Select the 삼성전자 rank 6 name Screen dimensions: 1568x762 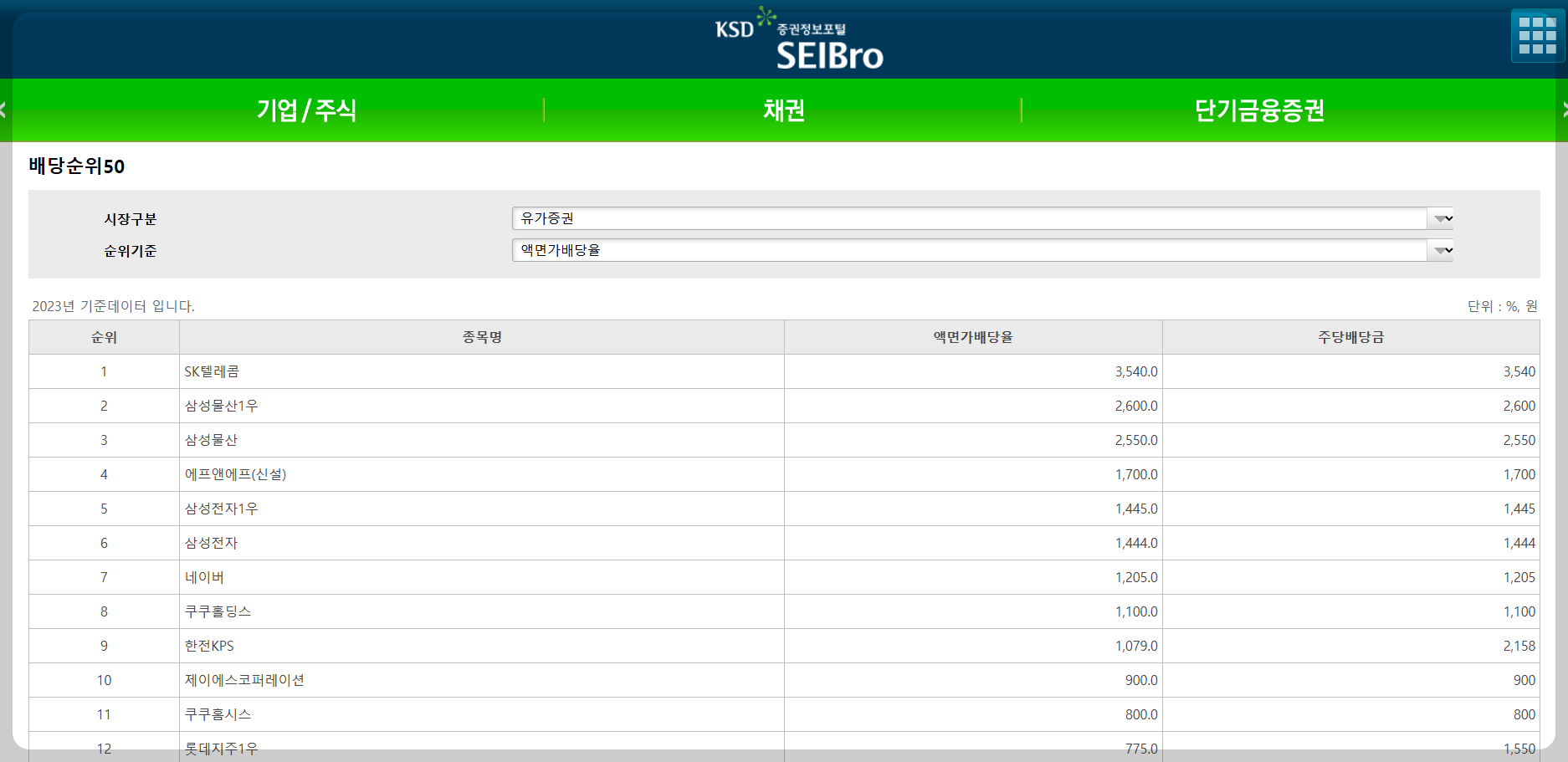click(x=211, y=543)
